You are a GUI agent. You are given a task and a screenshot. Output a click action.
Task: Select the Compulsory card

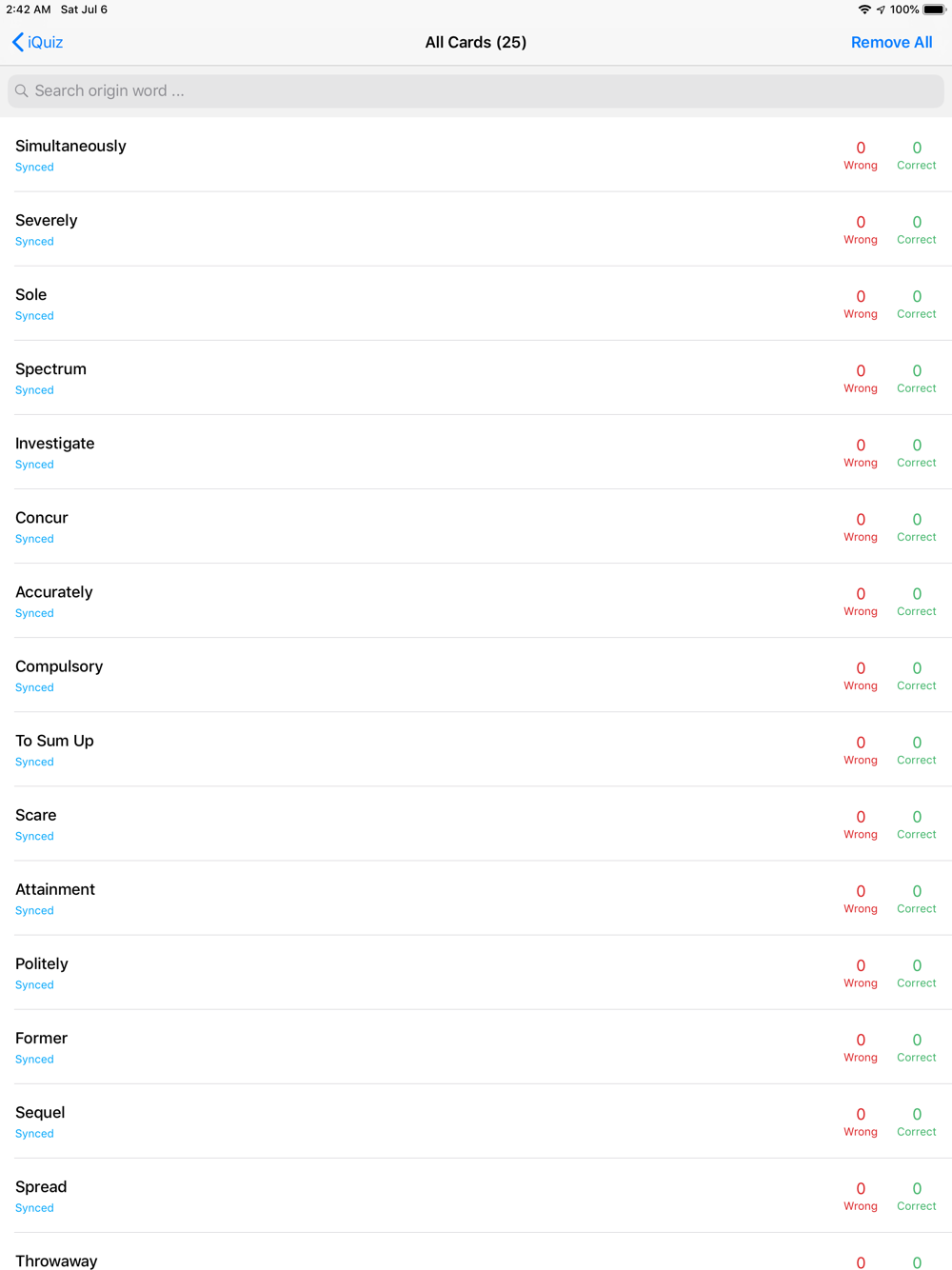pos(476,674)
